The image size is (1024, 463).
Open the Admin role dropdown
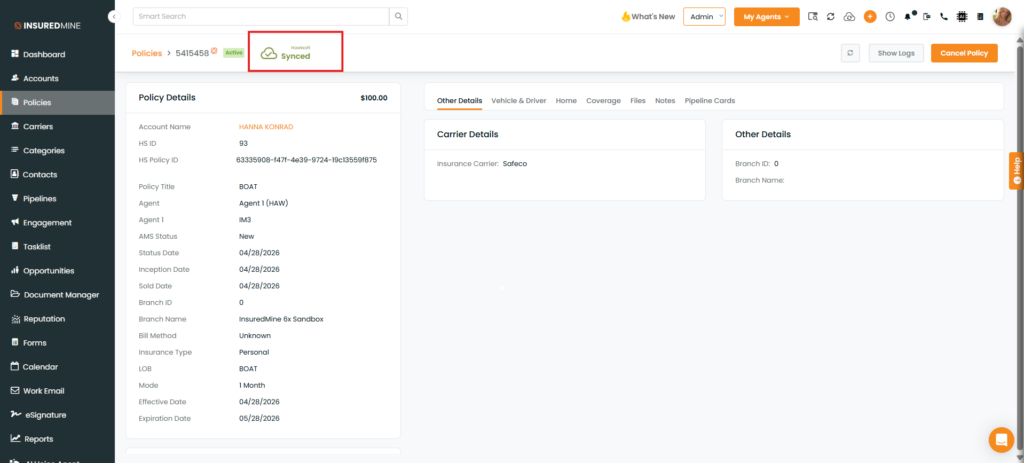[704, 16]
